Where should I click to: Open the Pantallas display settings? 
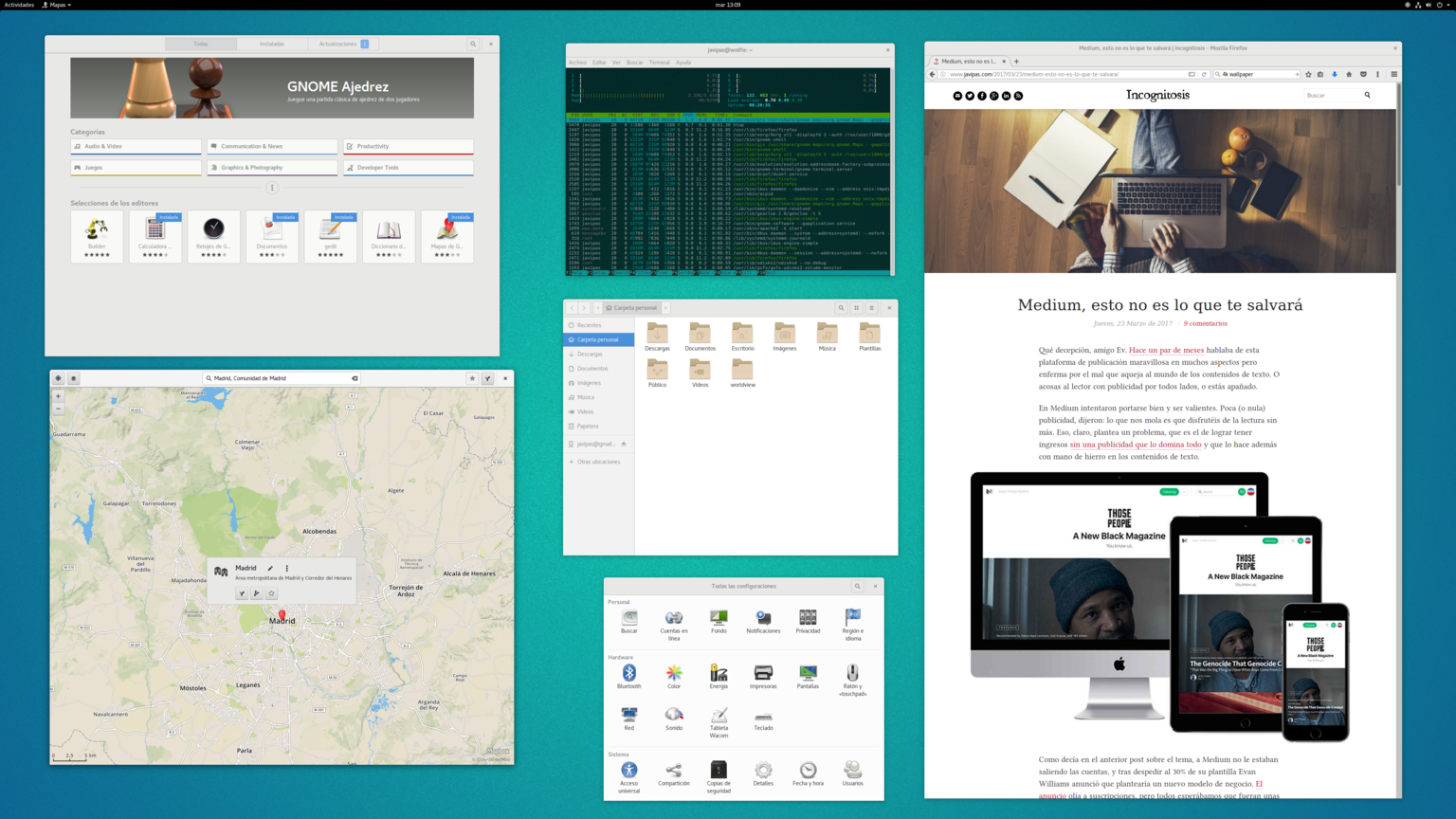click(808, 674)
